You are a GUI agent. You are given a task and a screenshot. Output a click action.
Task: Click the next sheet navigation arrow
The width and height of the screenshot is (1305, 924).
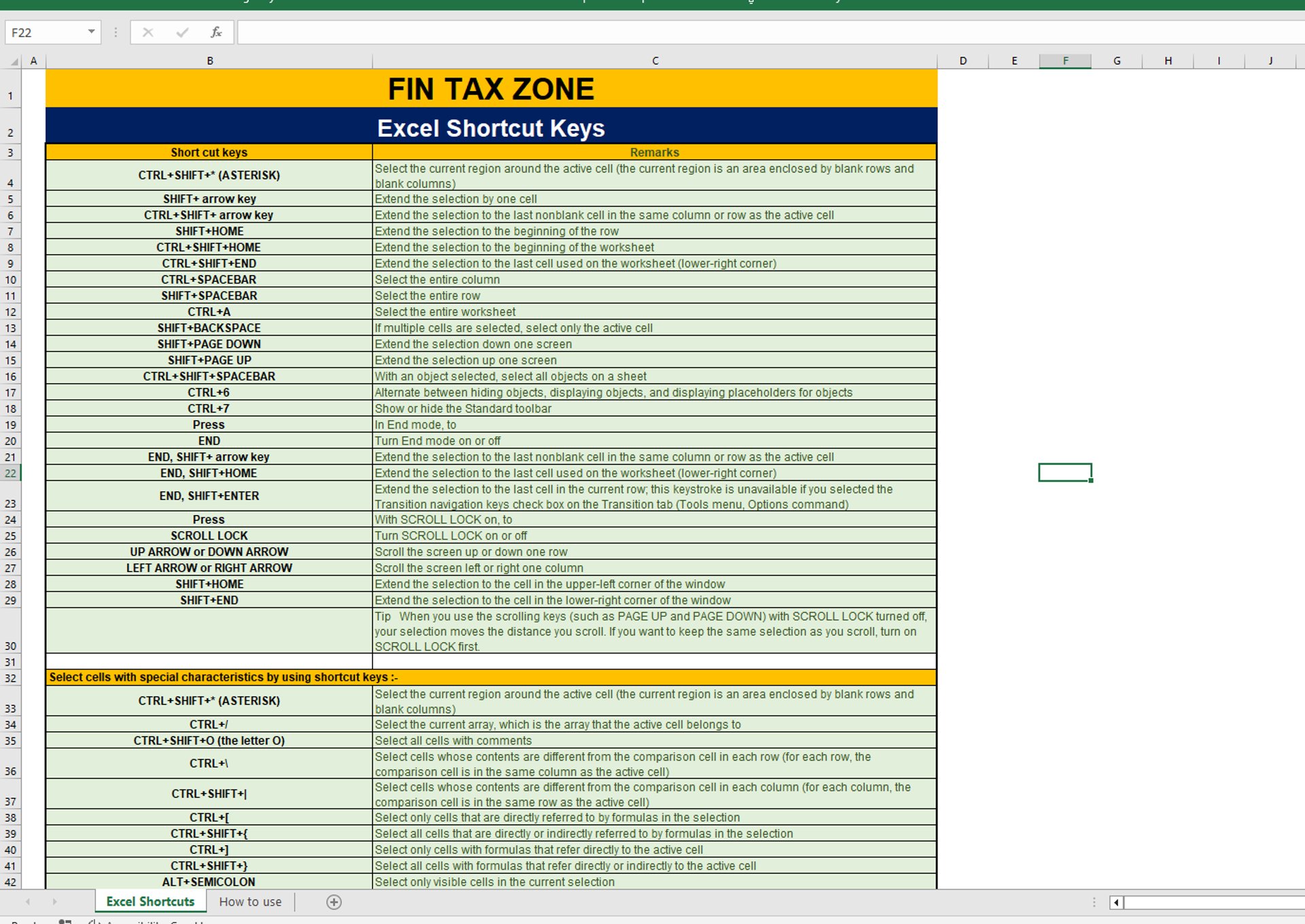(x=54, y=902)
